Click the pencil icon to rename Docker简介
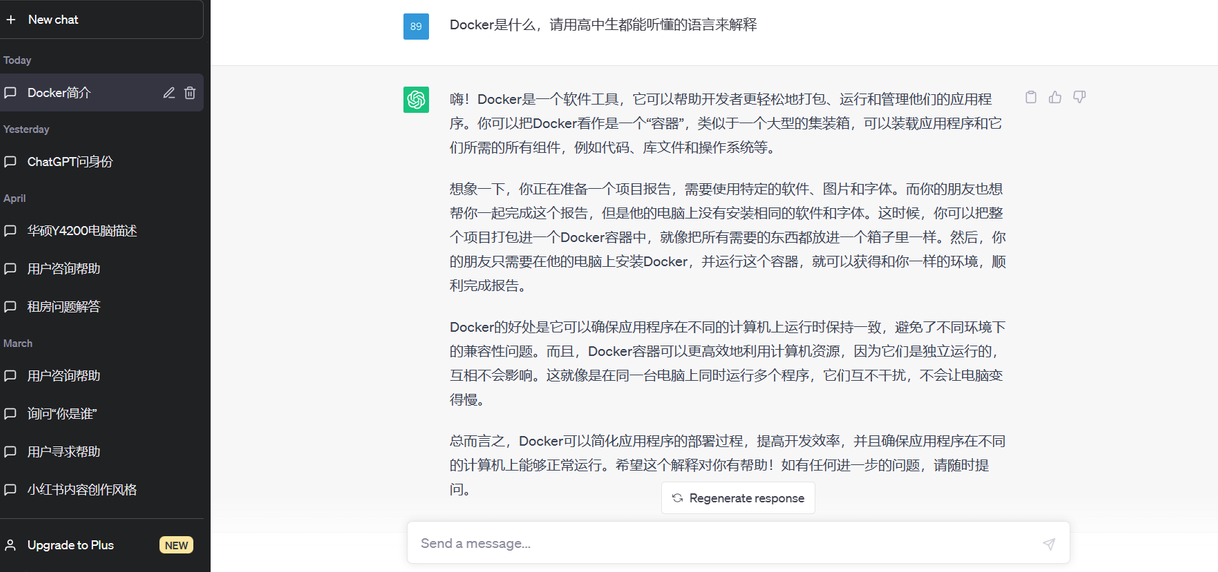This screenshot has height=572, width=1218. click(169, 93)
